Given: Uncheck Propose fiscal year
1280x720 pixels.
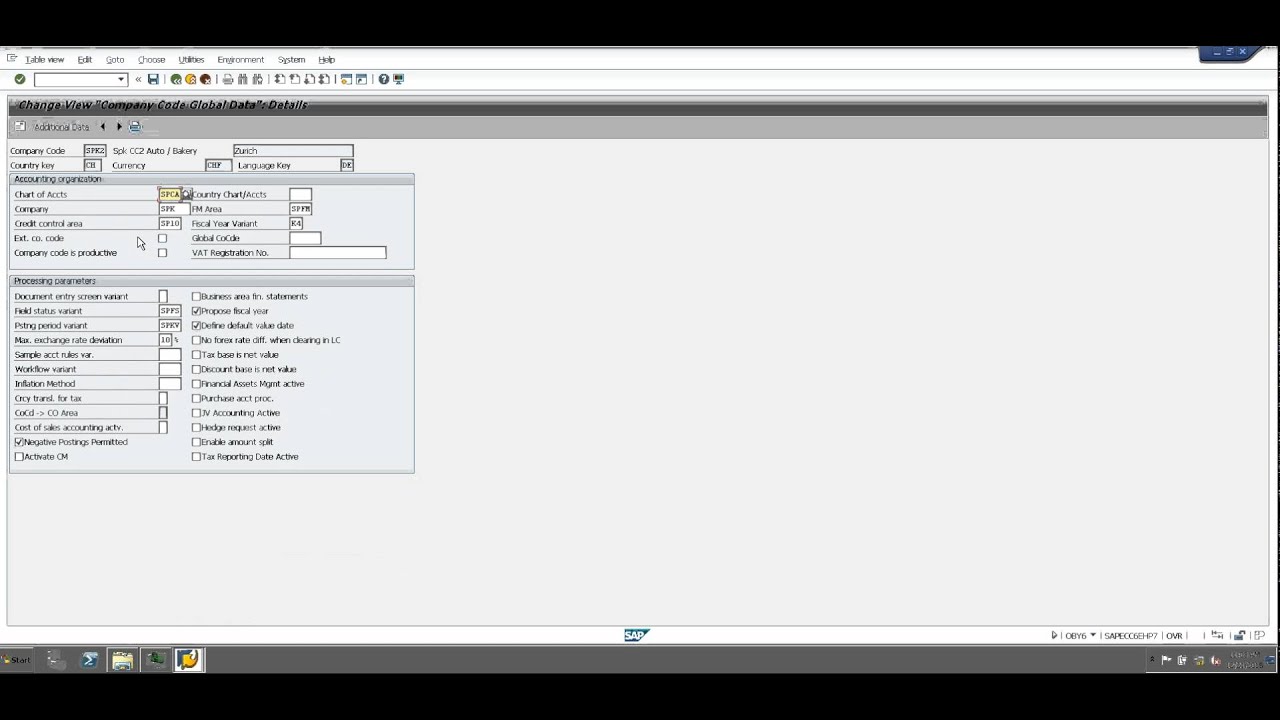Looking at the screenshot, I should (x=196, y=311).
